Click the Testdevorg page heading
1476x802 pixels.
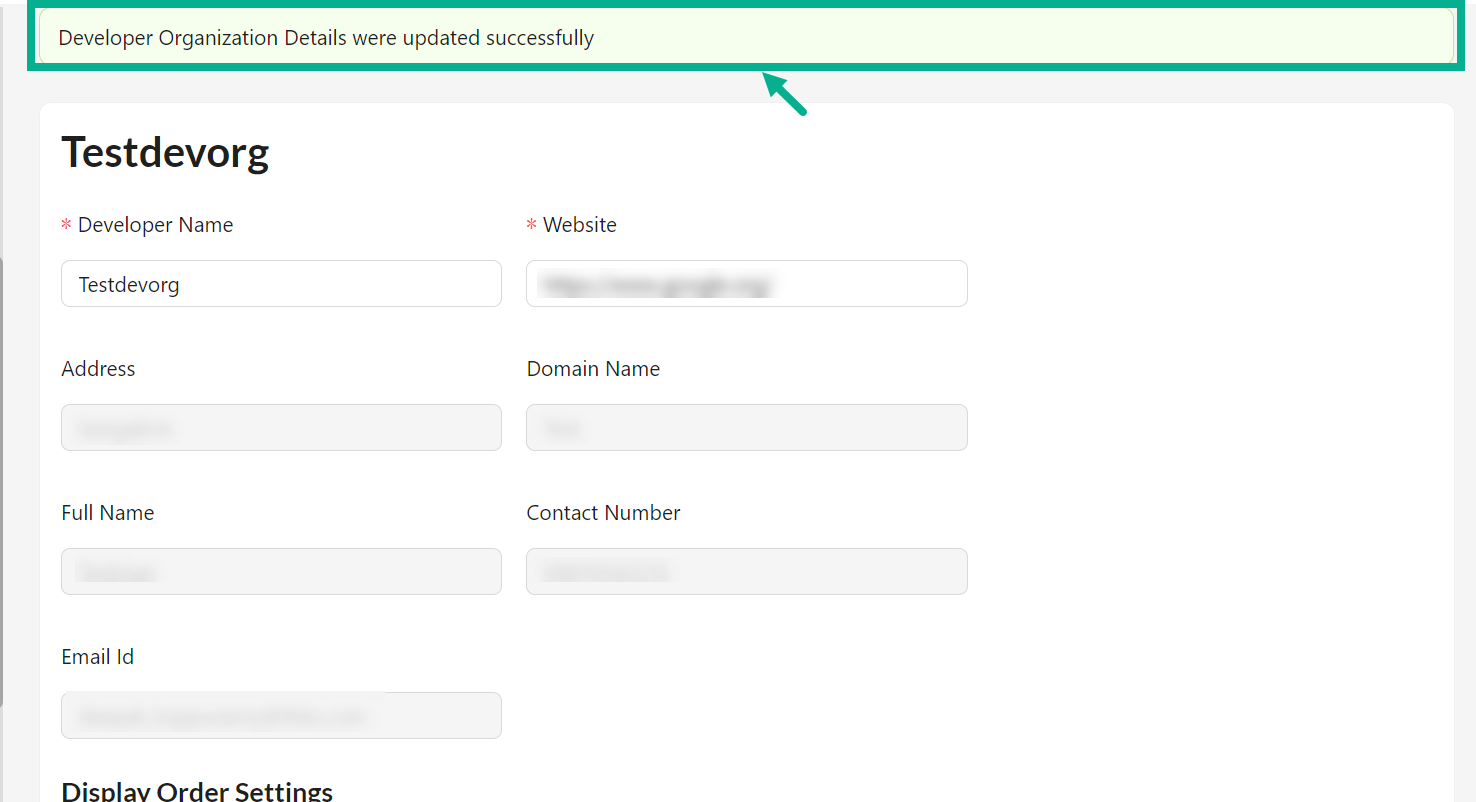tap(165, 153)
